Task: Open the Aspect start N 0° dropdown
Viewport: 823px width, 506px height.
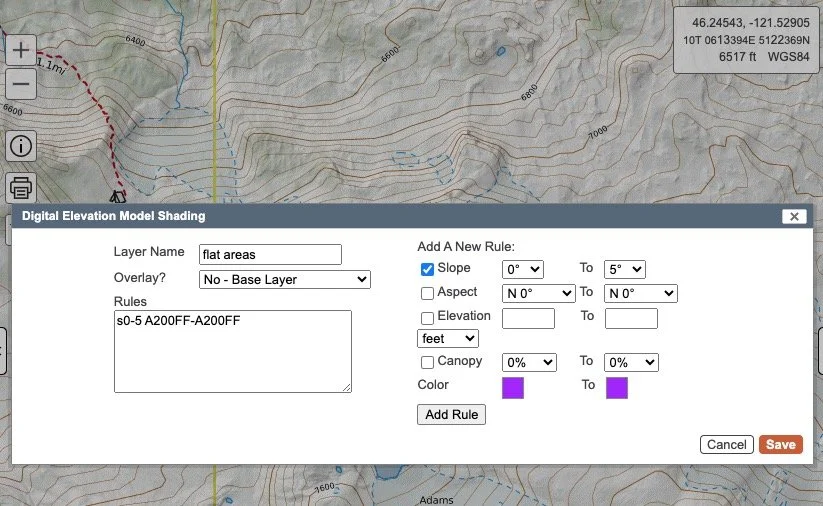Action: [539, 293]
